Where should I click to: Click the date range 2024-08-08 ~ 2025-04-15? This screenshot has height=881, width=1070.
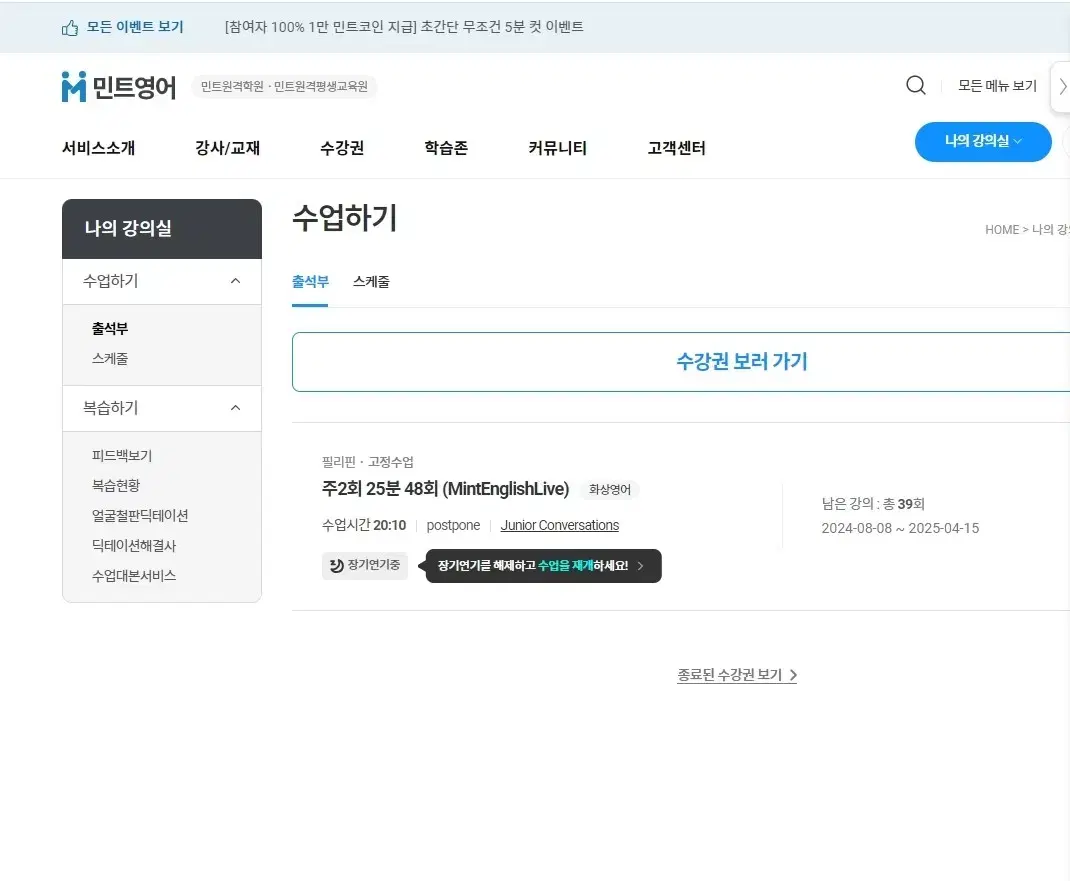[900, 528]
